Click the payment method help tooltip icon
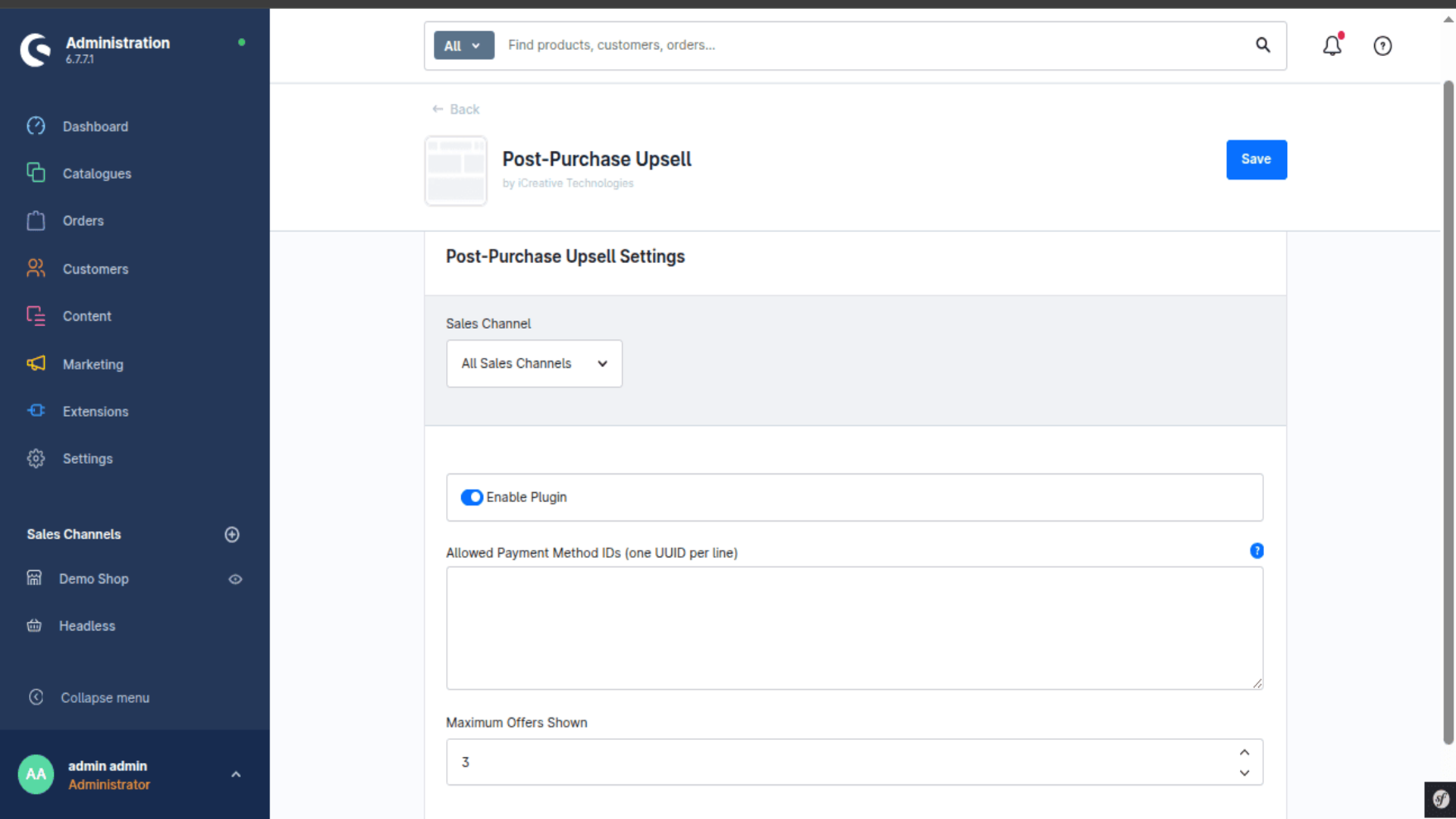The image size is (1456, 819). point(1257,551)
